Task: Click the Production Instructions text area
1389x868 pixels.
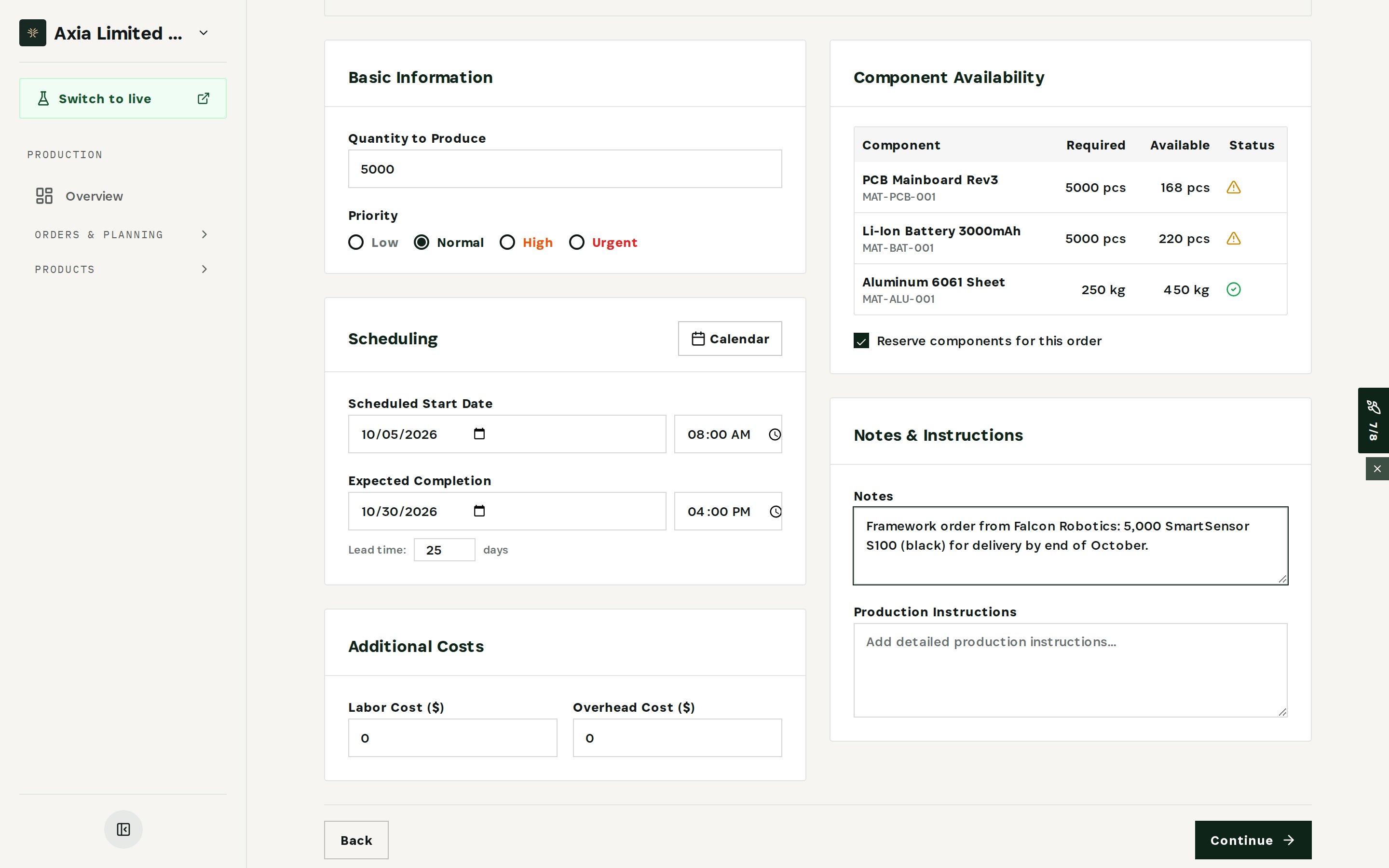Action: coord(1071,670)
